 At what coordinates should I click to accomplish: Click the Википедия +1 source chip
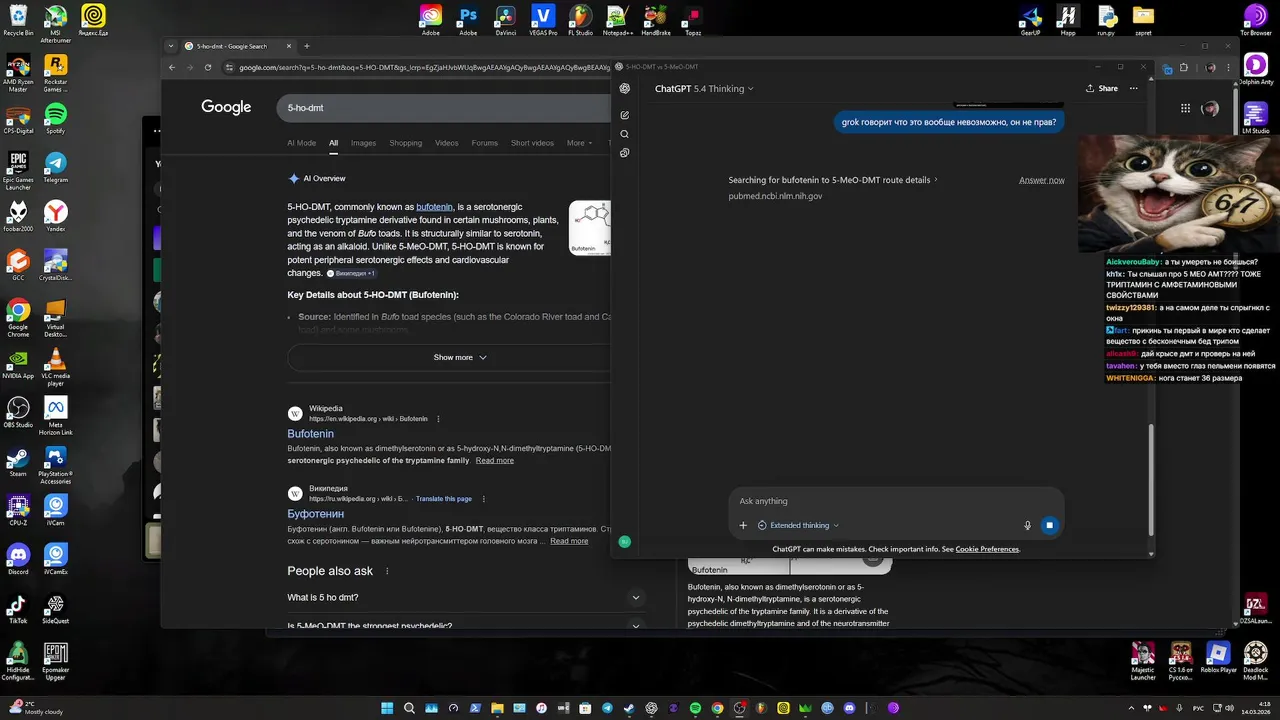[x=351, y=273]
